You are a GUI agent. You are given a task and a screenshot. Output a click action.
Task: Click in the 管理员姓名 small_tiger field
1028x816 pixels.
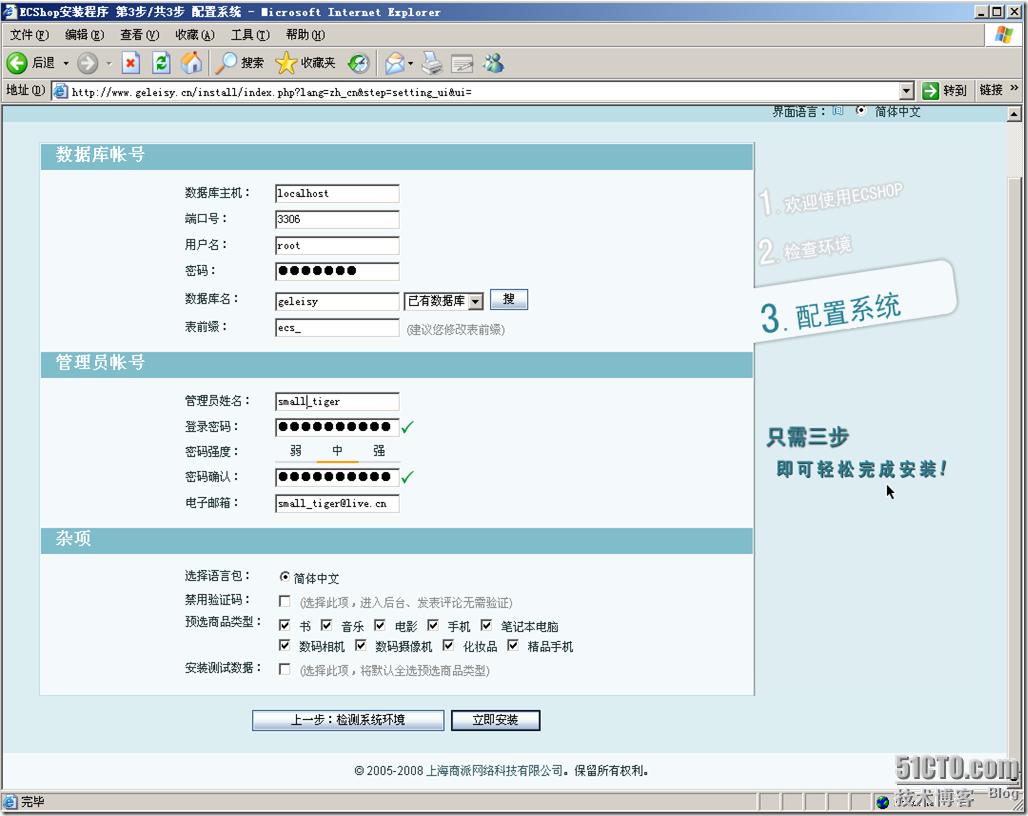(x=337, y=401)
